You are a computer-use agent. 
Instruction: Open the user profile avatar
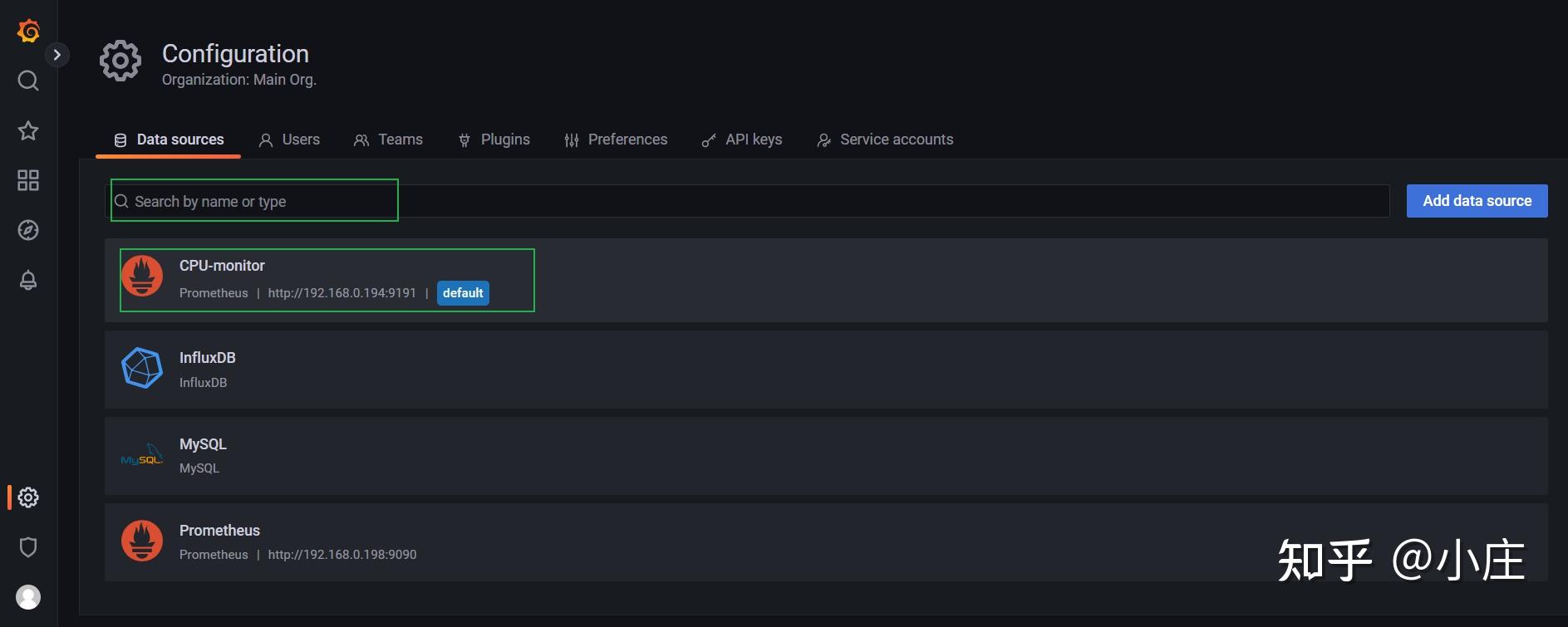coord(28,597)
